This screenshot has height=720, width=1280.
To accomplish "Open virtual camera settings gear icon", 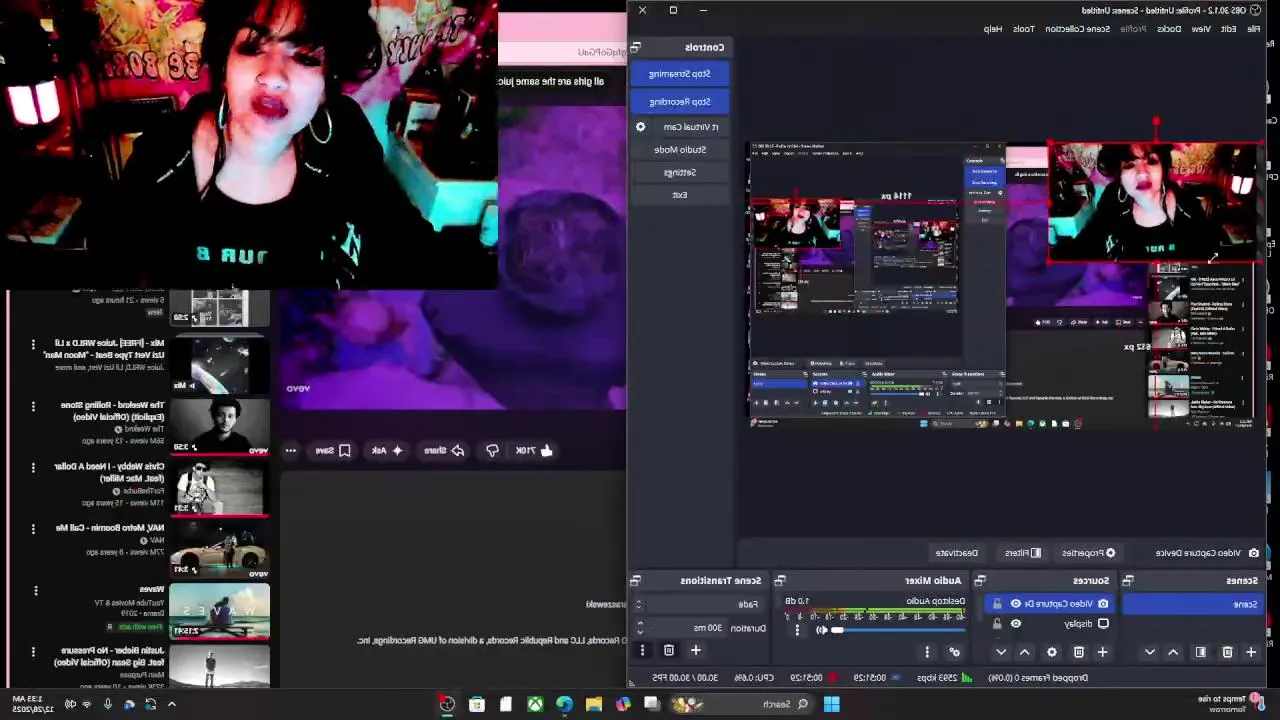I will [641, 127].
